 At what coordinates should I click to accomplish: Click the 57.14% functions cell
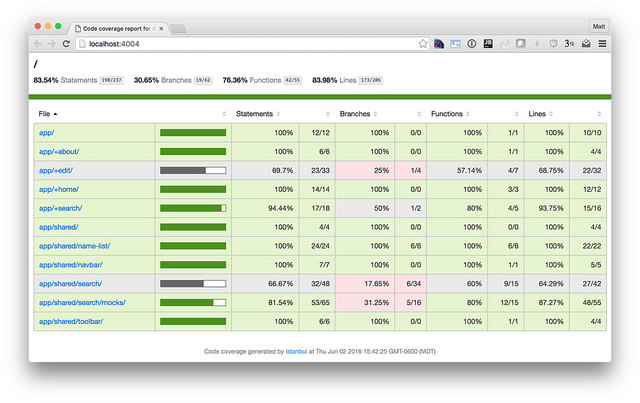click(457, 170)
